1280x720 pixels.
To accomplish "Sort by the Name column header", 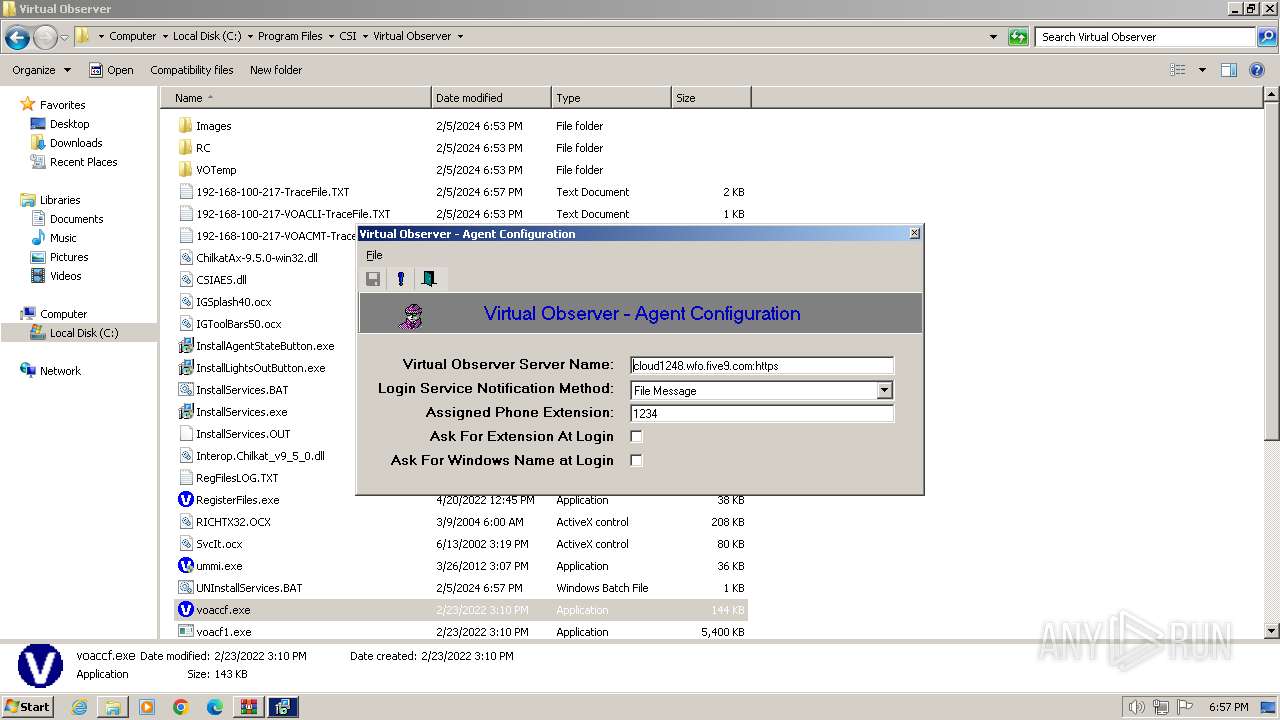I will click(296, 98).
